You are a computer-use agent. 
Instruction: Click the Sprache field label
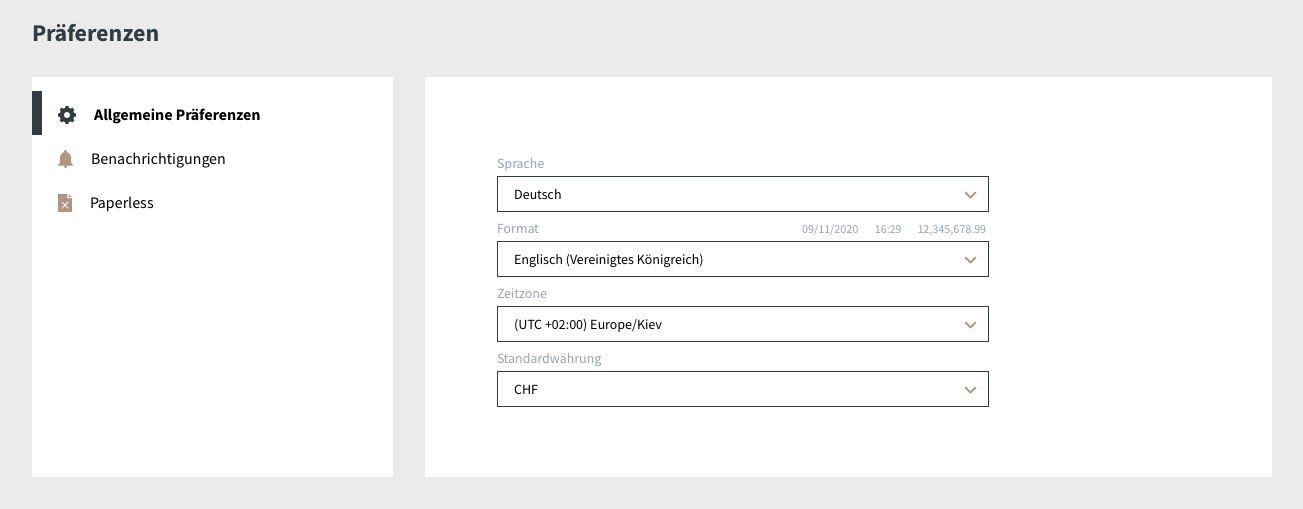pyautogui.click(x=520, y=163)
